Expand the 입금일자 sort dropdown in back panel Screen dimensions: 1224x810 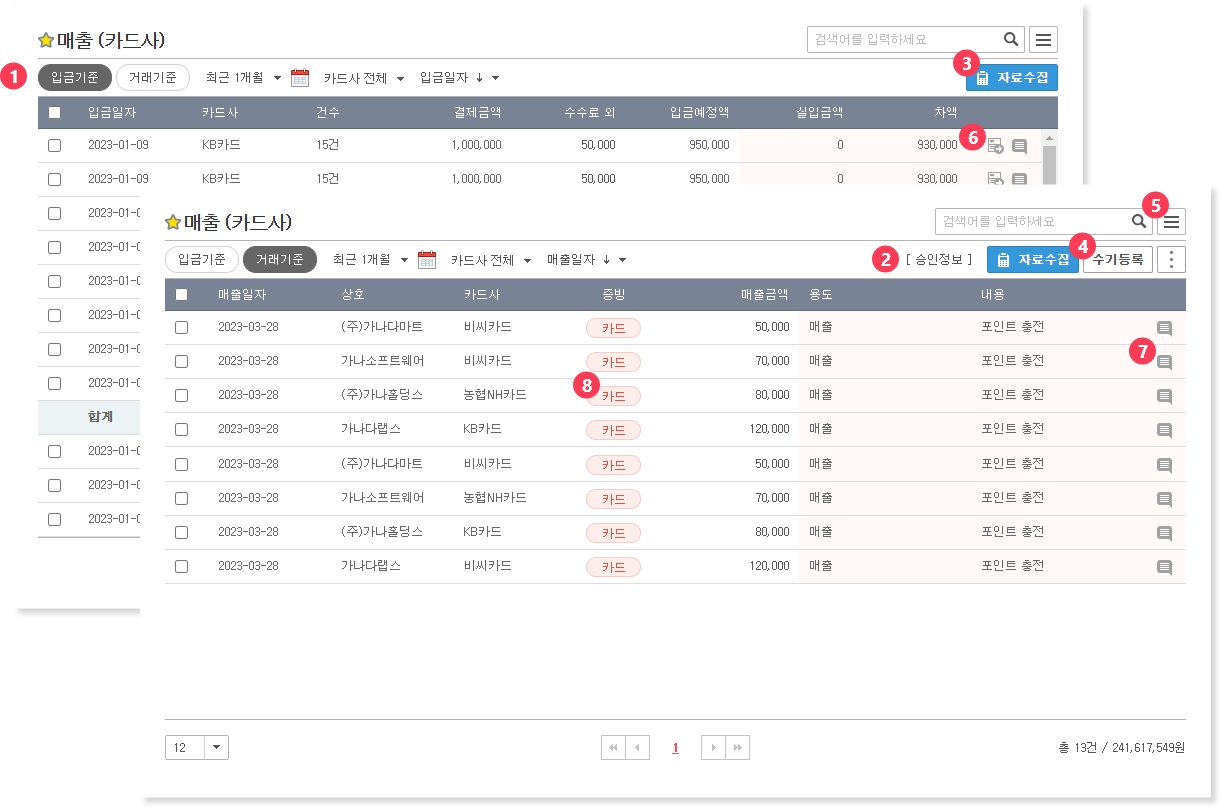point(495,78)
